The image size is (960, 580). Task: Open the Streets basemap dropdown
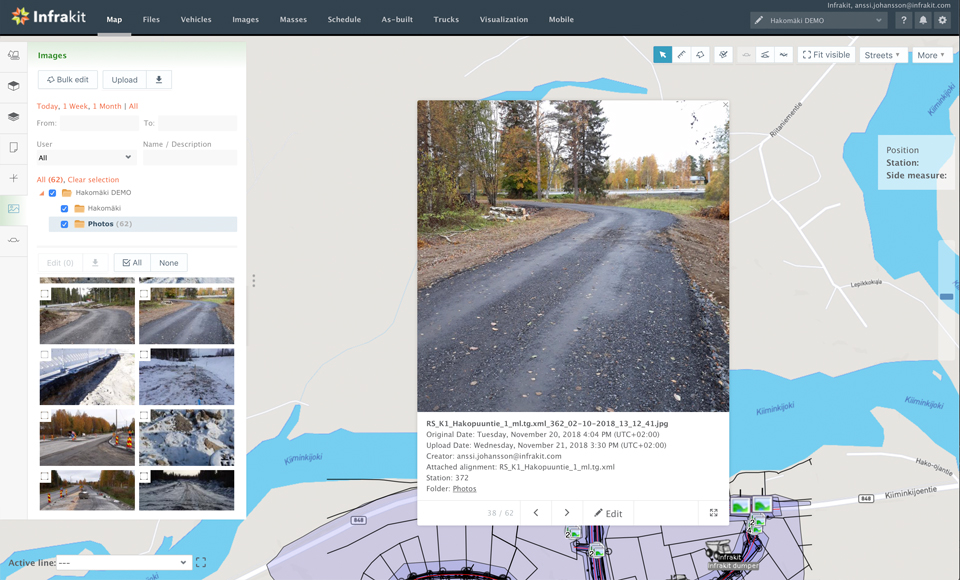(882, 55)
